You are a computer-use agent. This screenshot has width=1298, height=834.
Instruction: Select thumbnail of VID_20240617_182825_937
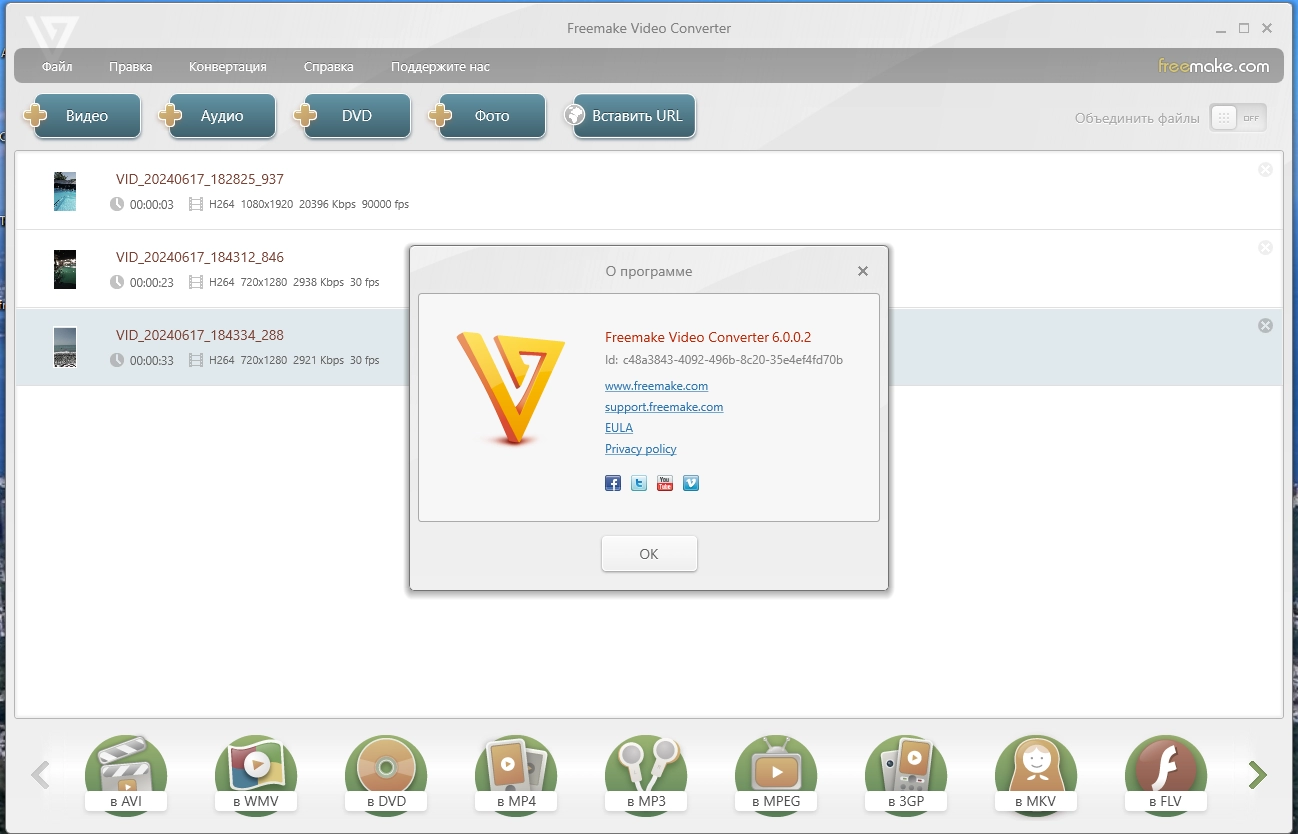65,191
